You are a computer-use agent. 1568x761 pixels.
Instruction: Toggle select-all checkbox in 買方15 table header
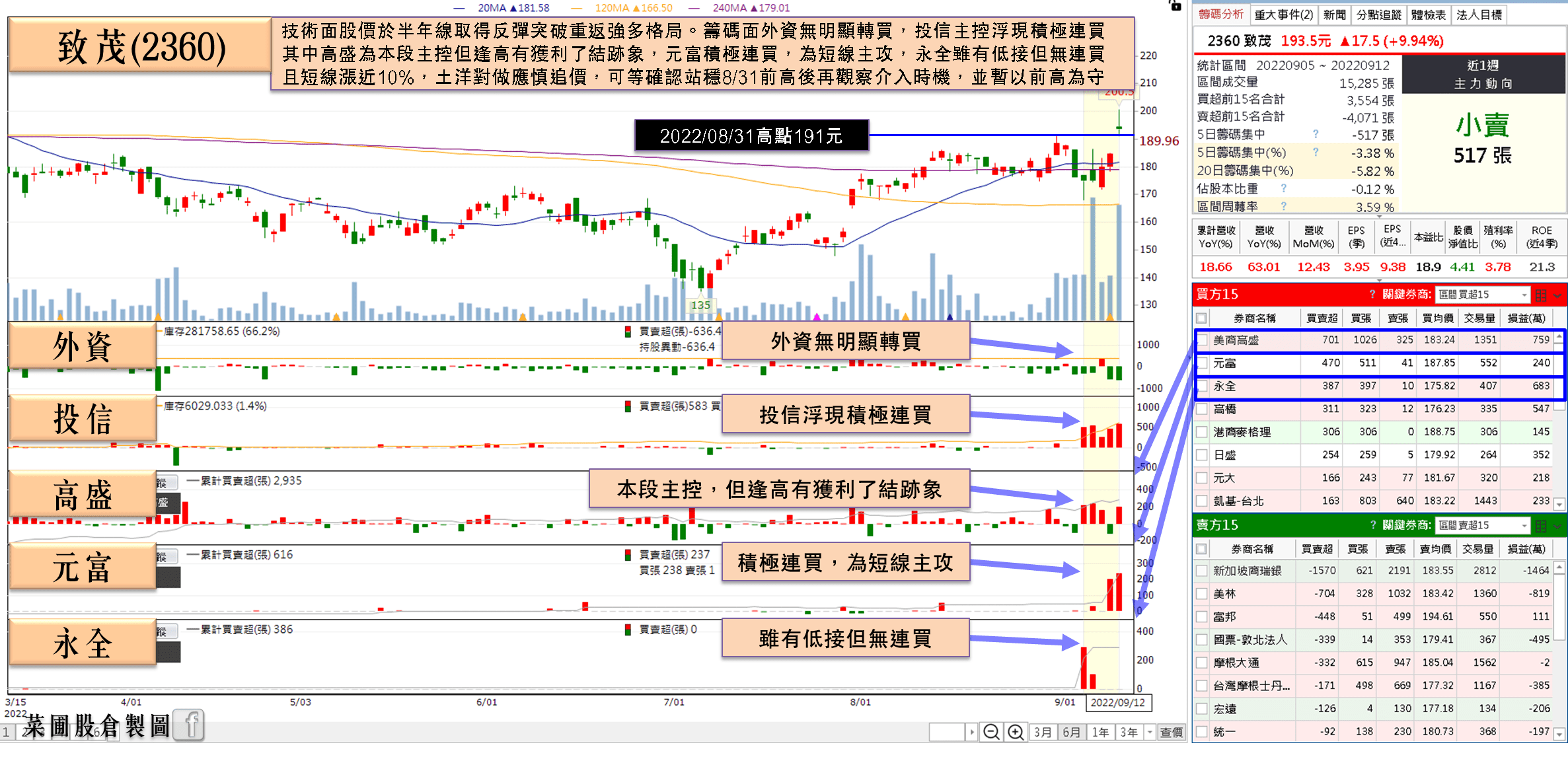coord(1202,318)
